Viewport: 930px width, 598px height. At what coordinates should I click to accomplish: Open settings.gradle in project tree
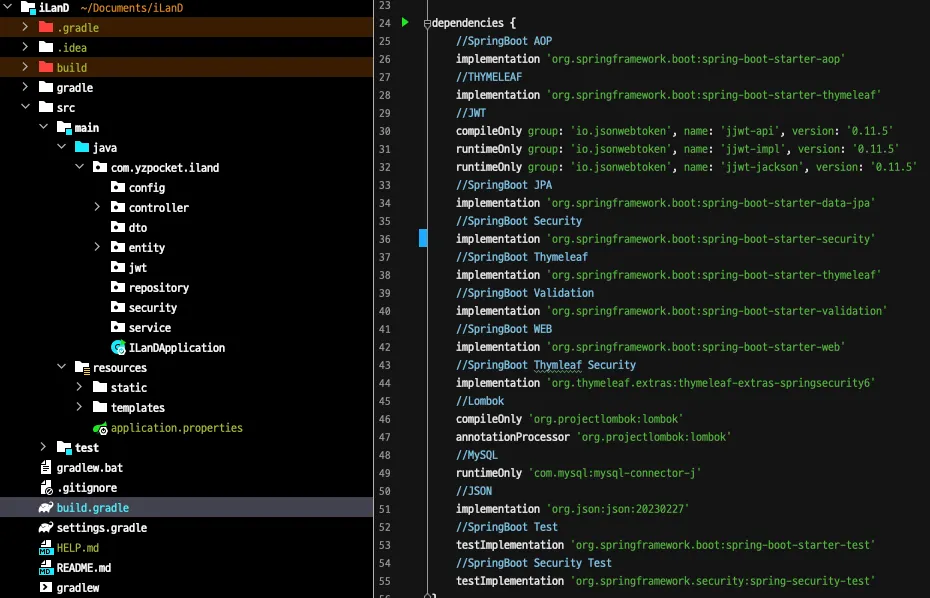coord(101,528)
